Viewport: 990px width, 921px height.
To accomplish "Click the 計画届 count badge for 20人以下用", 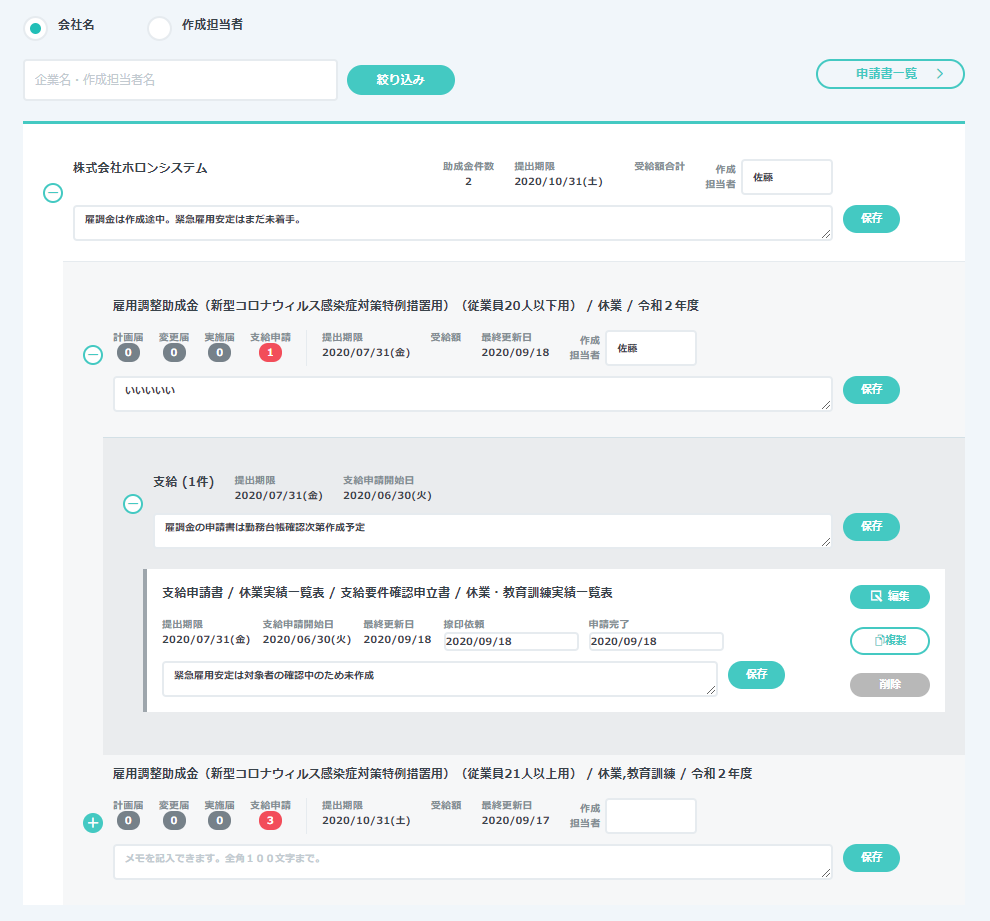I will tap(128, 352).
